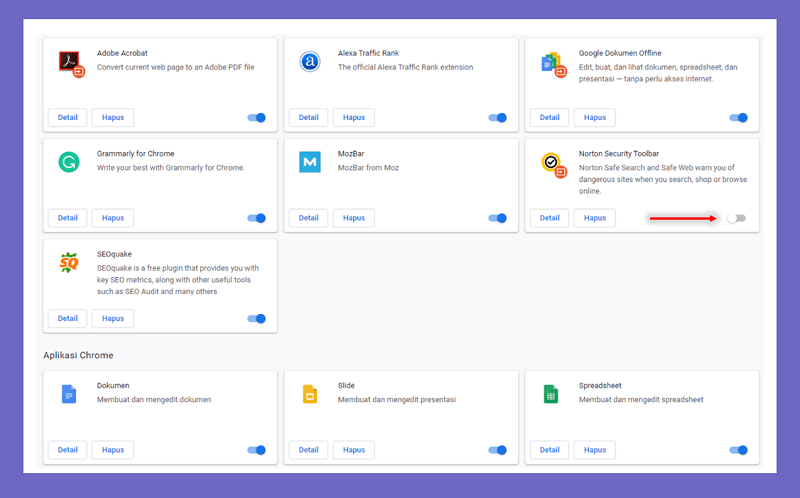
Task: Switch off the Spreadsheet app toggle
Action: tap(738, 450)
